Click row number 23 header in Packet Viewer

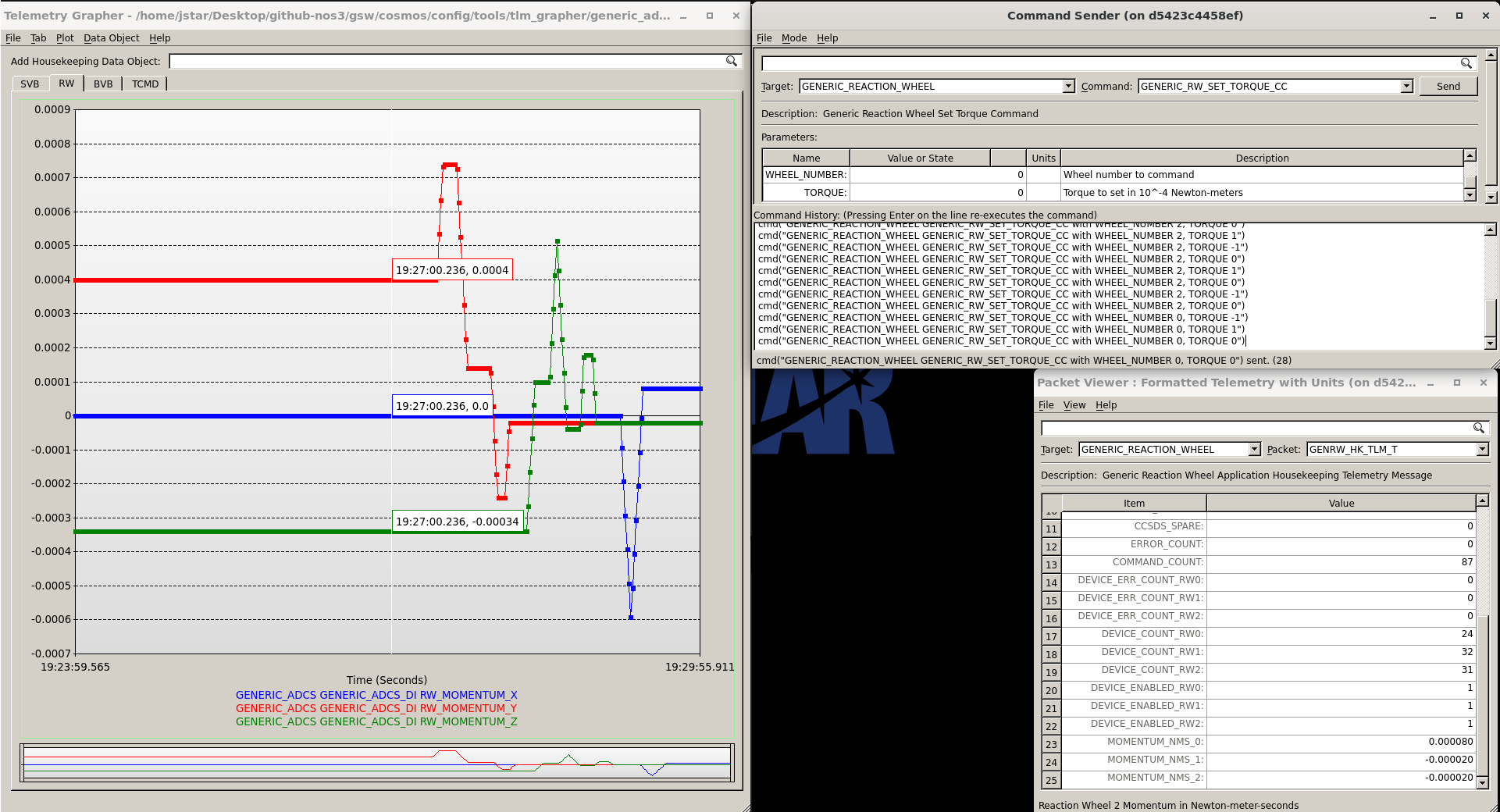(1051, 745)
